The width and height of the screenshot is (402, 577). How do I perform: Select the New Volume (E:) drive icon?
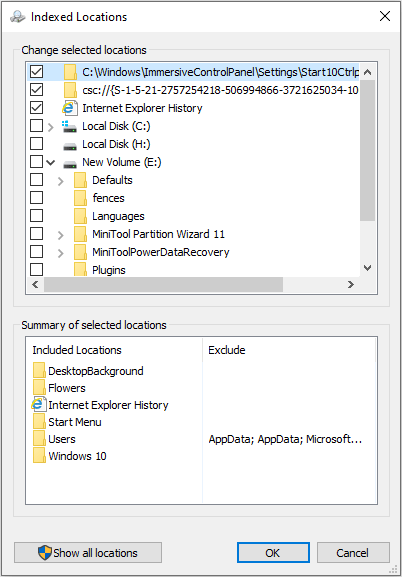pos(70,163)
